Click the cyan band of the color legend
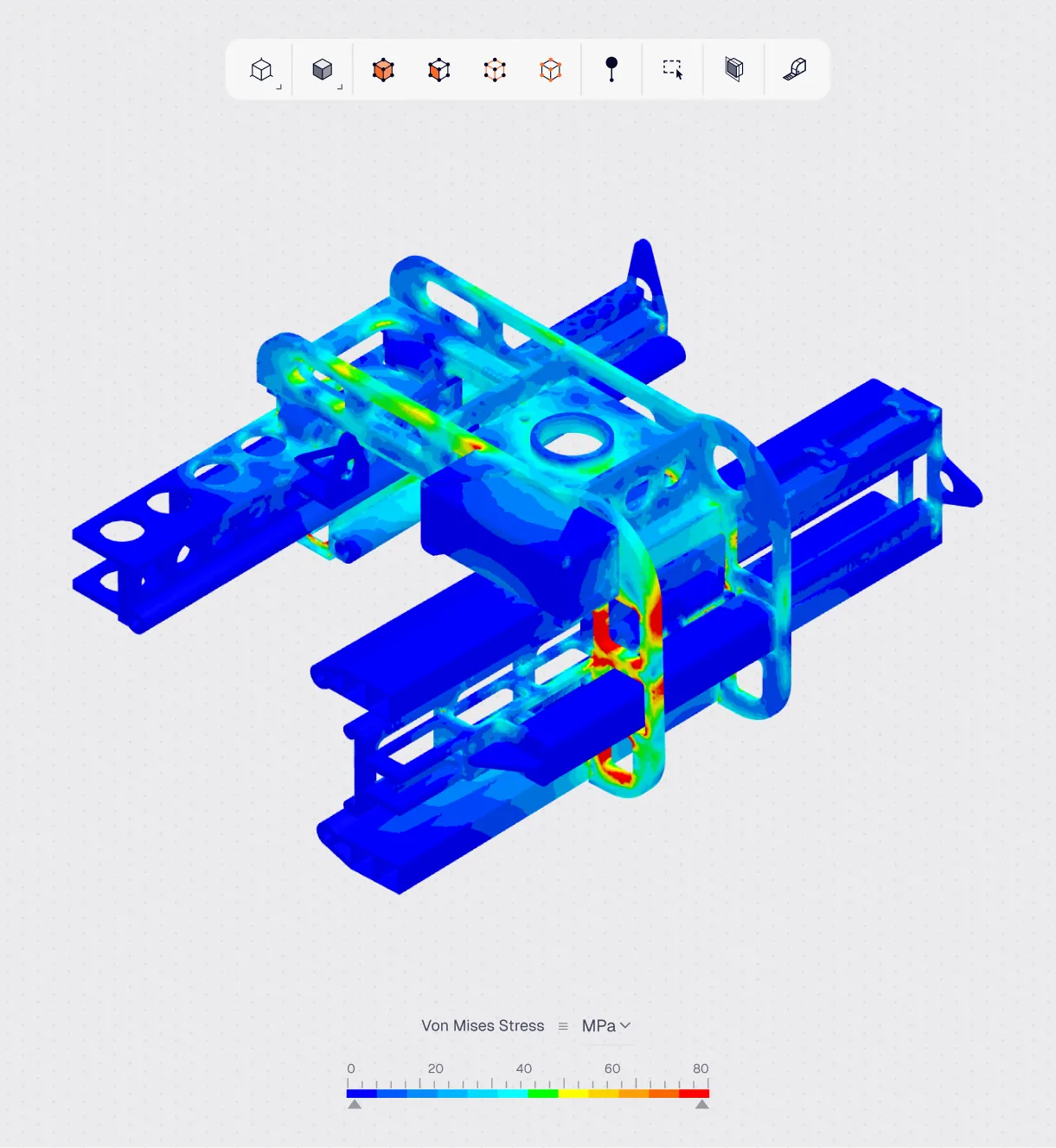 (x=513, y=1094)
